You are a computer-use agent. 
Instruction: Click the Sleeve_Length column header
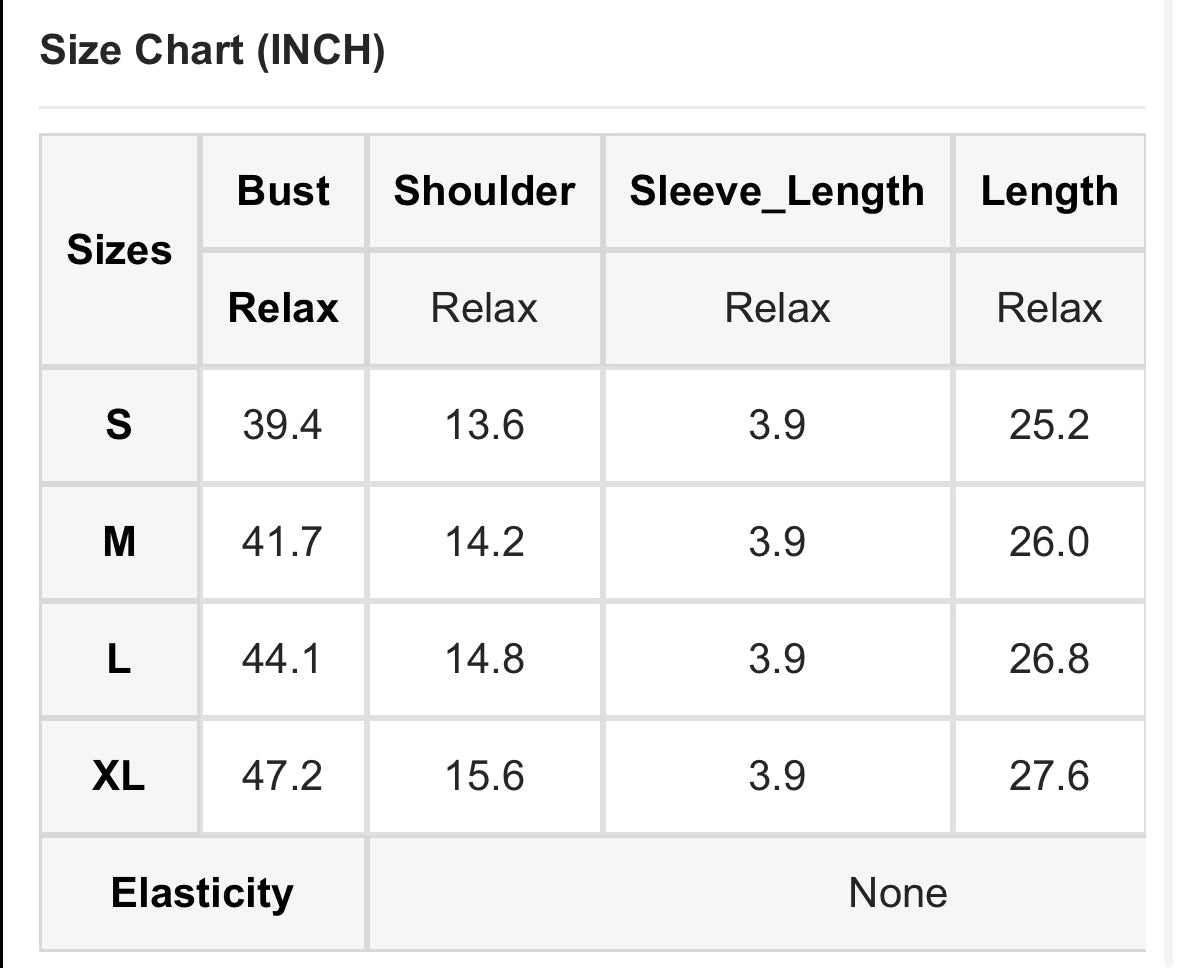777,191
